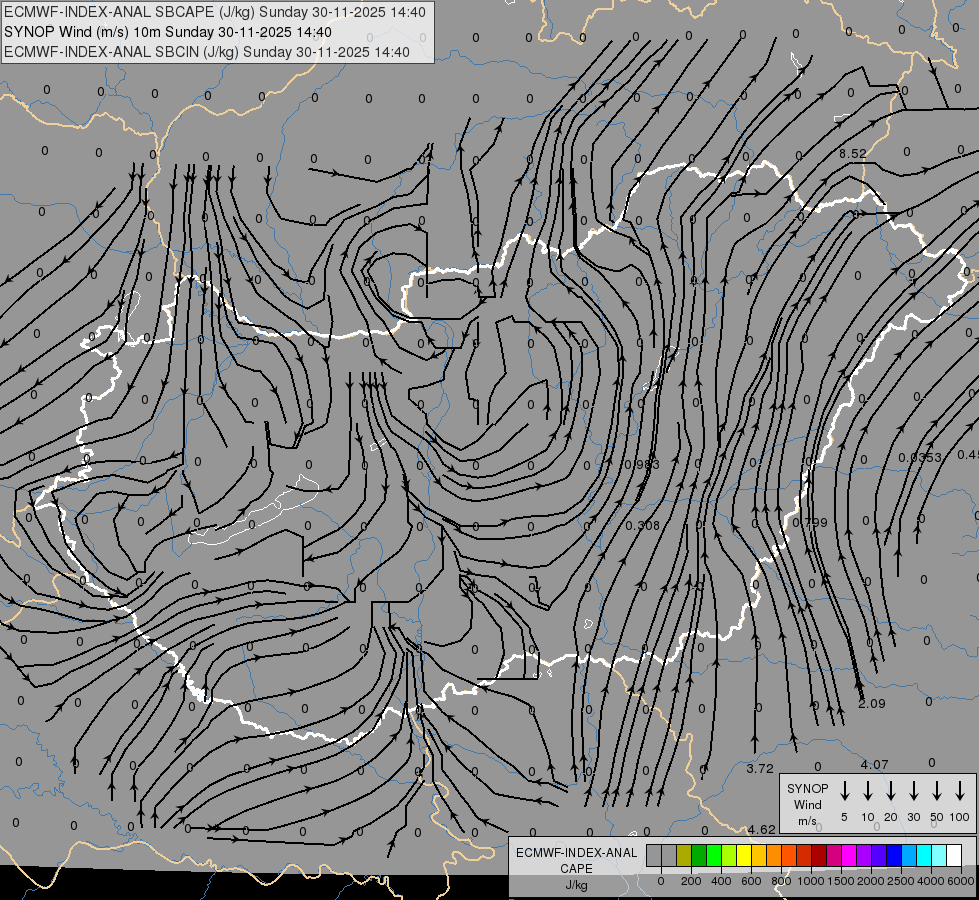
Task: Click the 100 speed label in the wind legend
Action: [960, 818]
